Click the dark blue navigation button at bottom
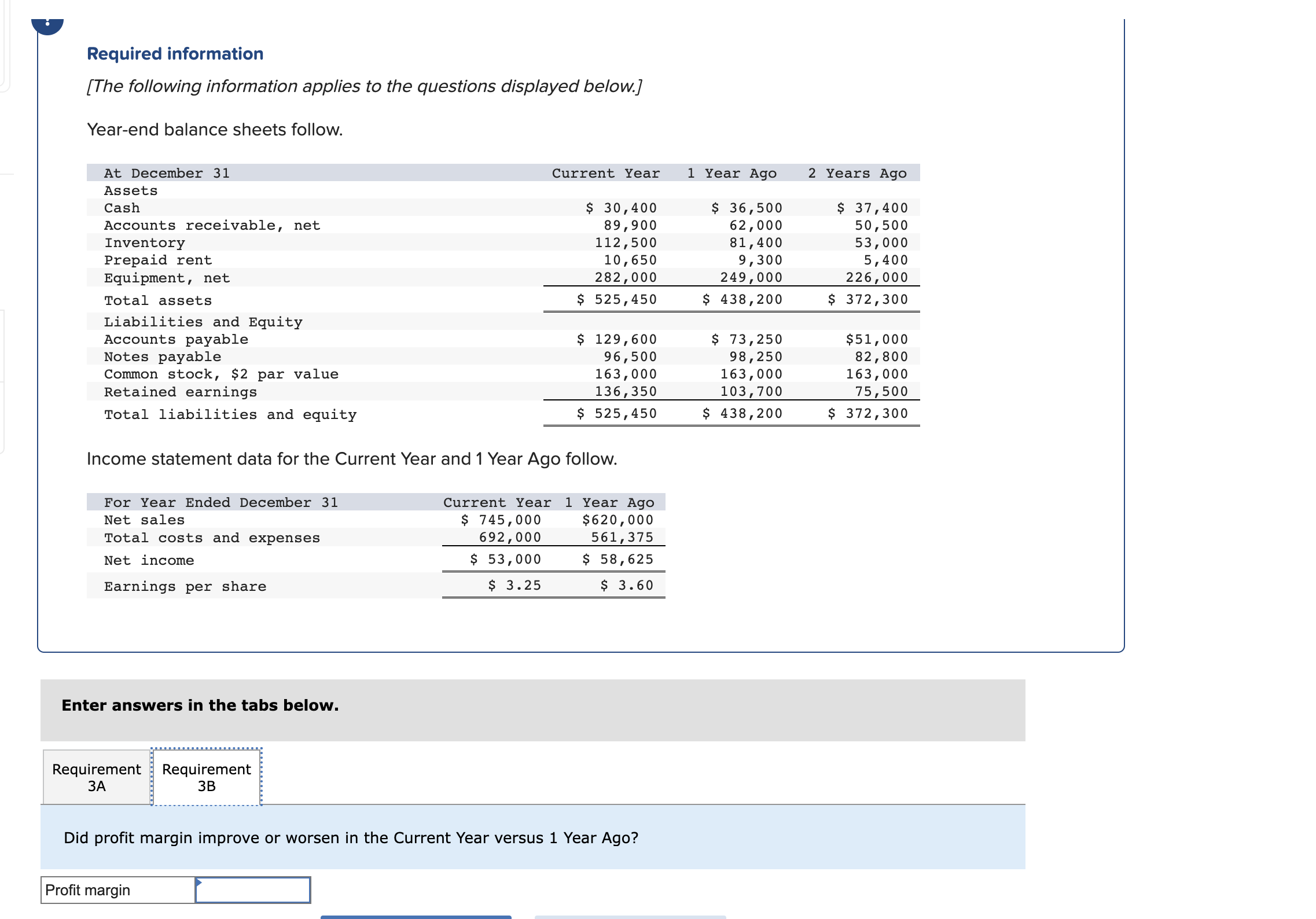The image size is (1316, 919). [x=416, y=917]
